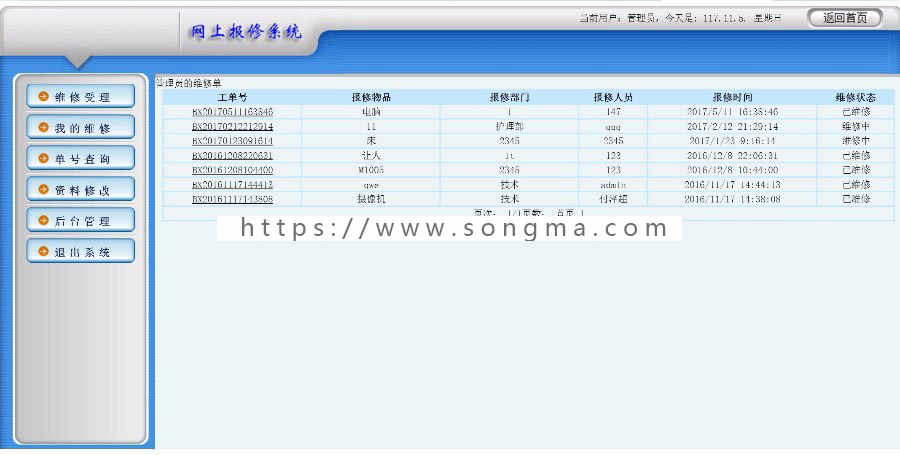This screenshot has height=455, width=900.
Task: Click the 维修状态 column header
Action: tap(856, 98)
